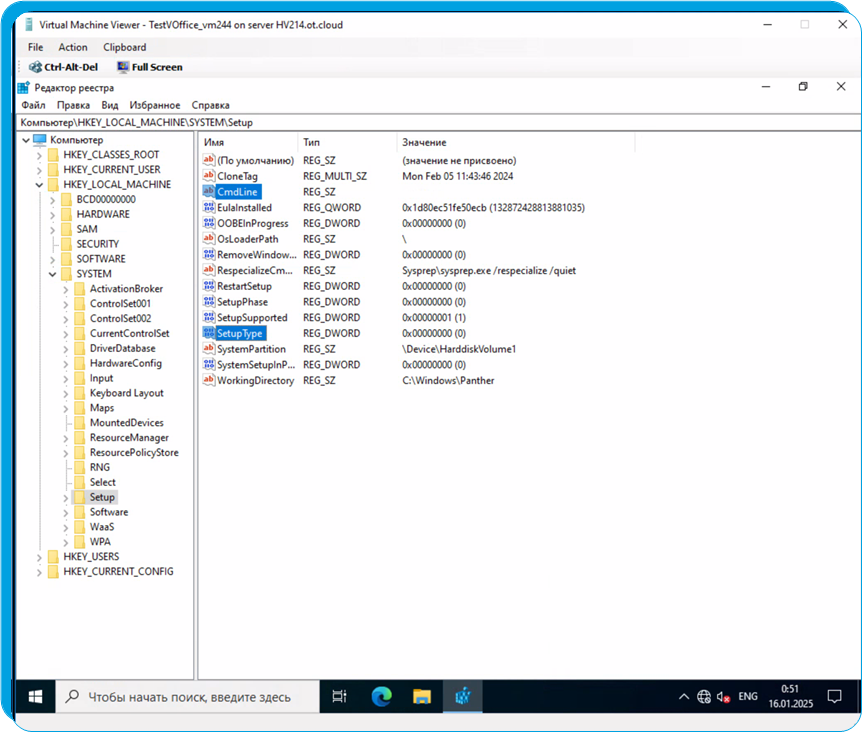The width and height of the screenshot is (862, 732).
Task: Select the SAM key folder icon
Action: 66,229
